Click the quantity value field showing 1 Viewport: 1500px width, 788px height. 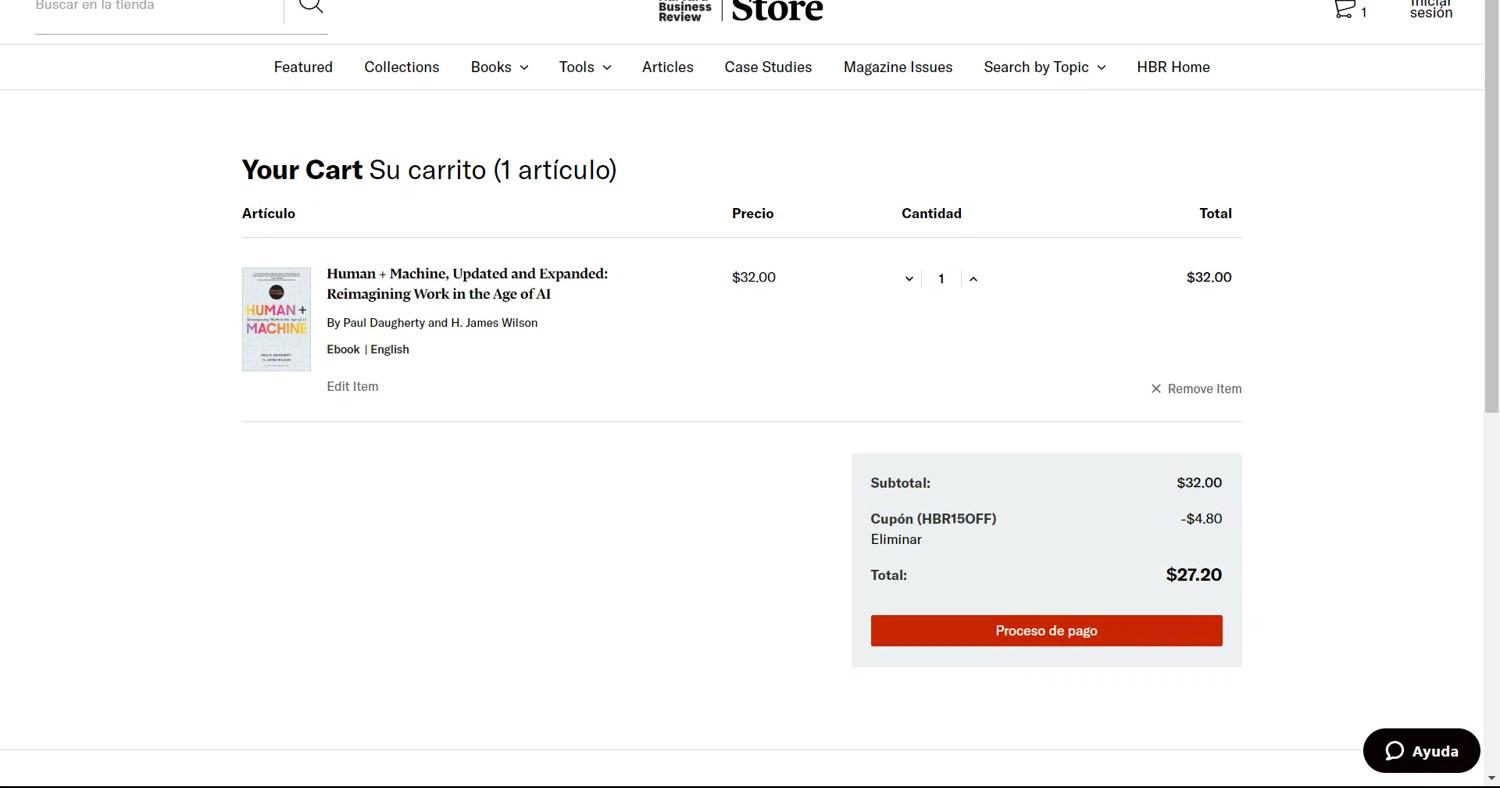pos(941,279)
